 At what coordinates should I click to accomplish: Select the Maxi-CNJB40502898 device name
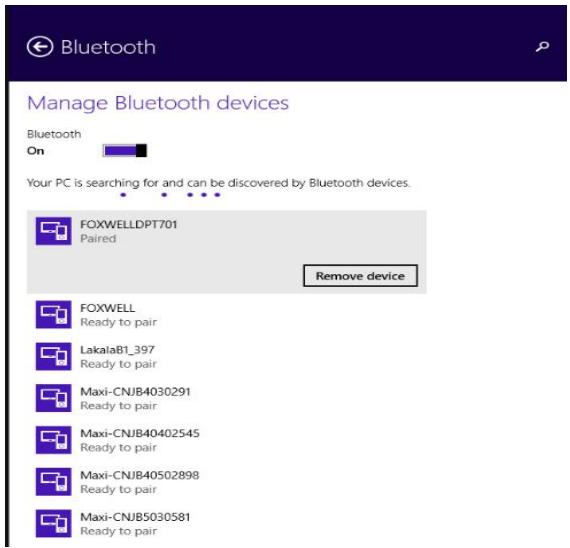point(140,475)
